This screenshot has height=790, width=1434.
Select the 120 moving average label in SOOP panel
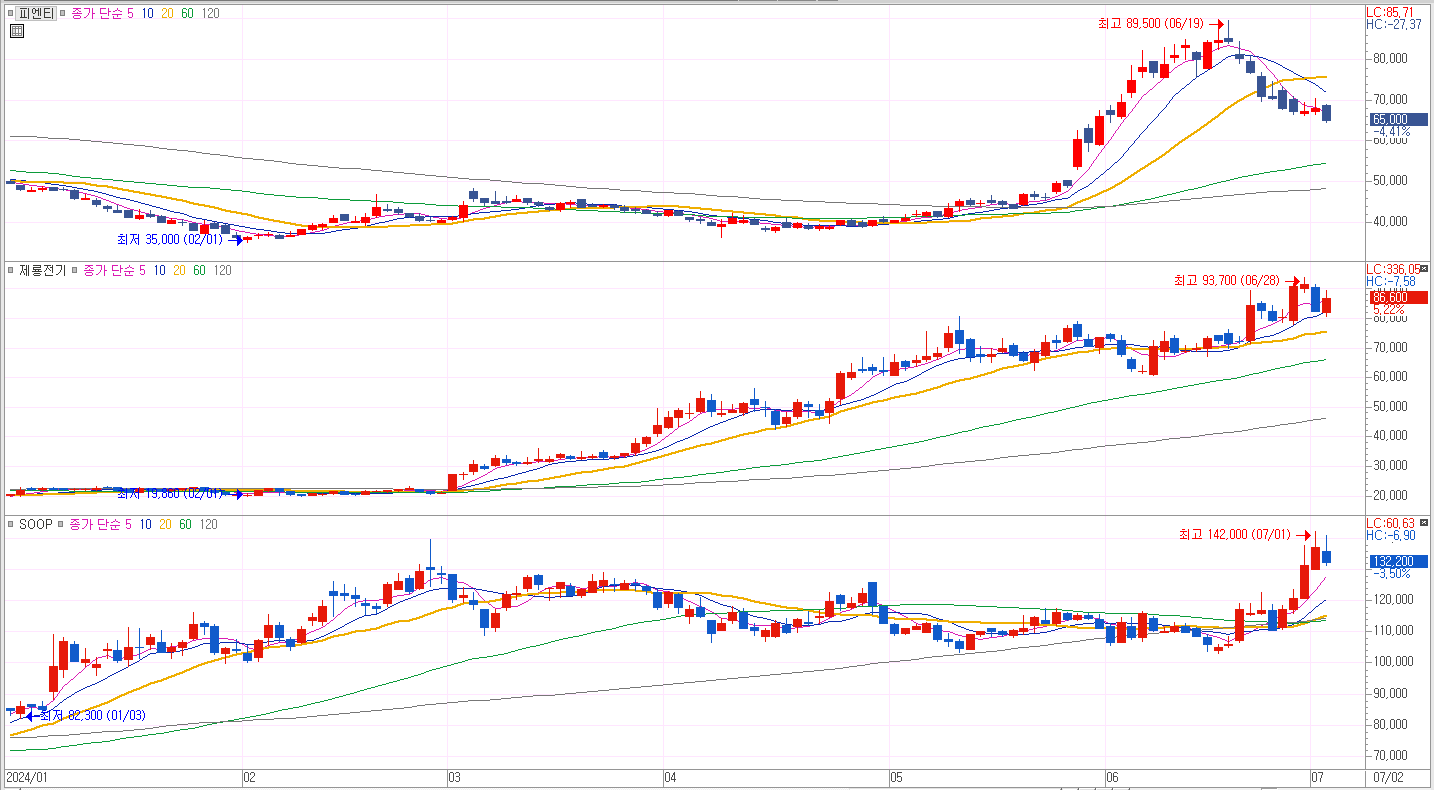pyautogui.click(x=208, y=524)
